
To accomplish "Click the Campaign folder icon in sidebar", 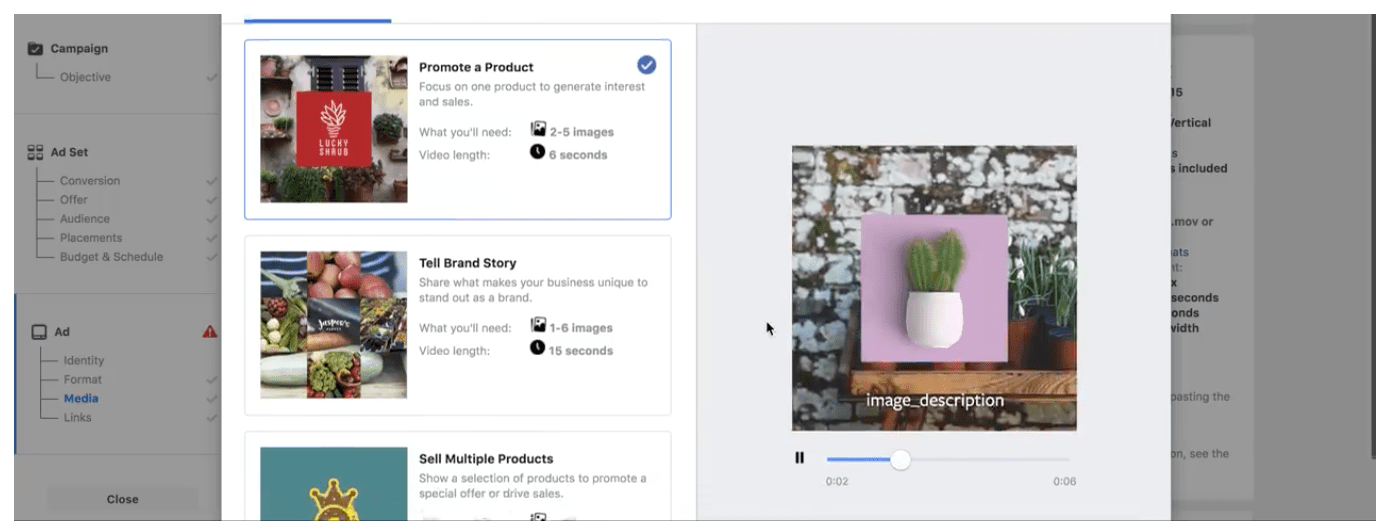I will click(35, 49).
